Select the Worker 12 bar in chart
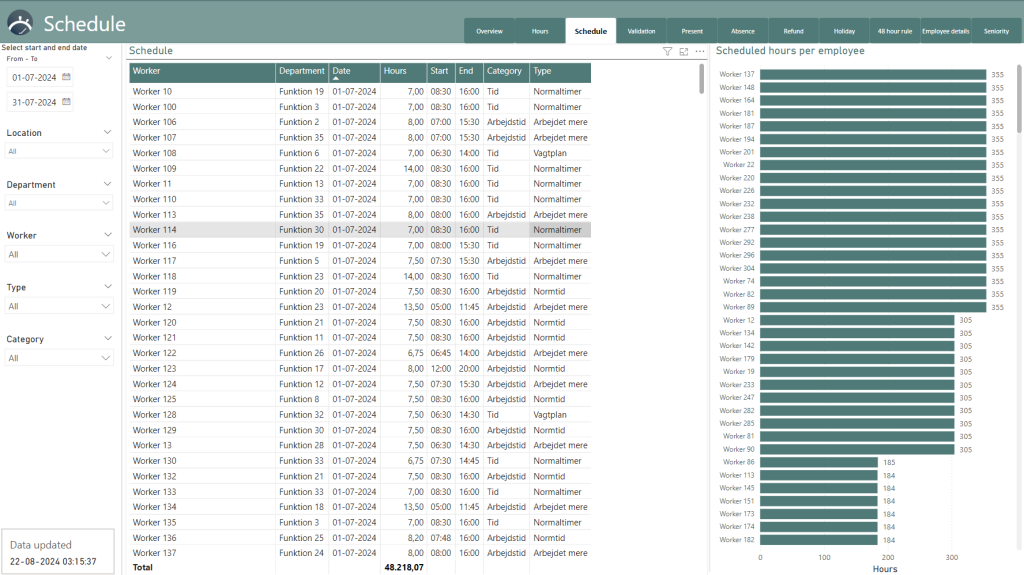The width and height of the screenshot is (1024, 575). coord(857,320)
